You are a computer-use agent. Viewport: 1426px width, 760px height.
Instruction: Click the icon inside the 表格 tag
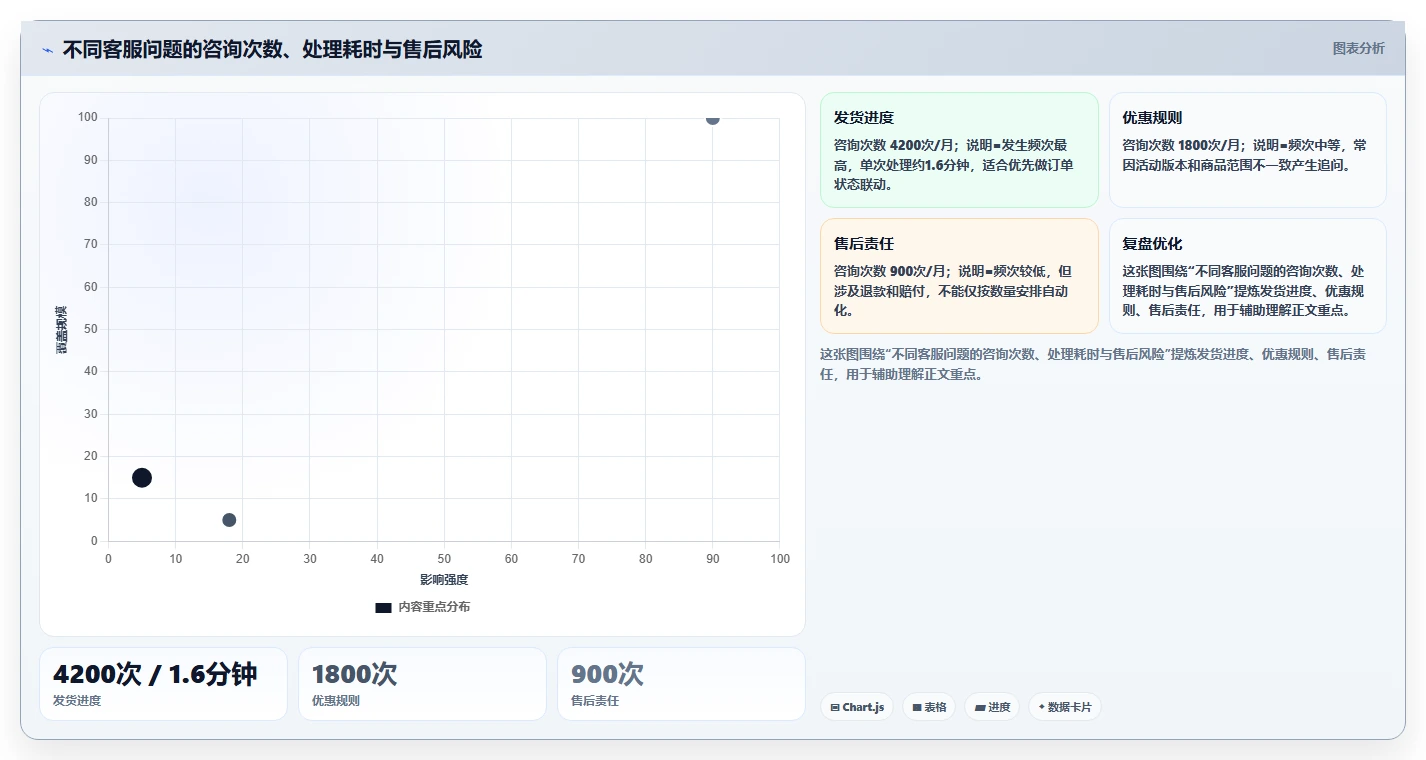(x=917, y=707)
